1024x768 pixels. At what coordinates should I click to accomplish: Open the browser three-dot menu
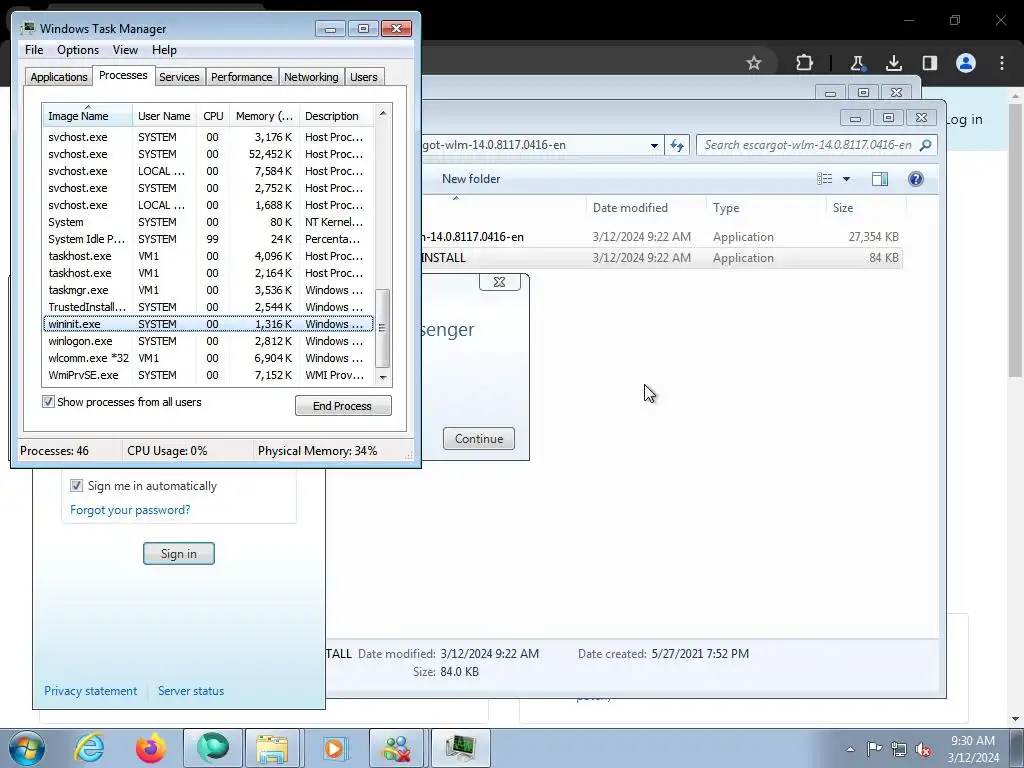click(x=1002, y=63)
